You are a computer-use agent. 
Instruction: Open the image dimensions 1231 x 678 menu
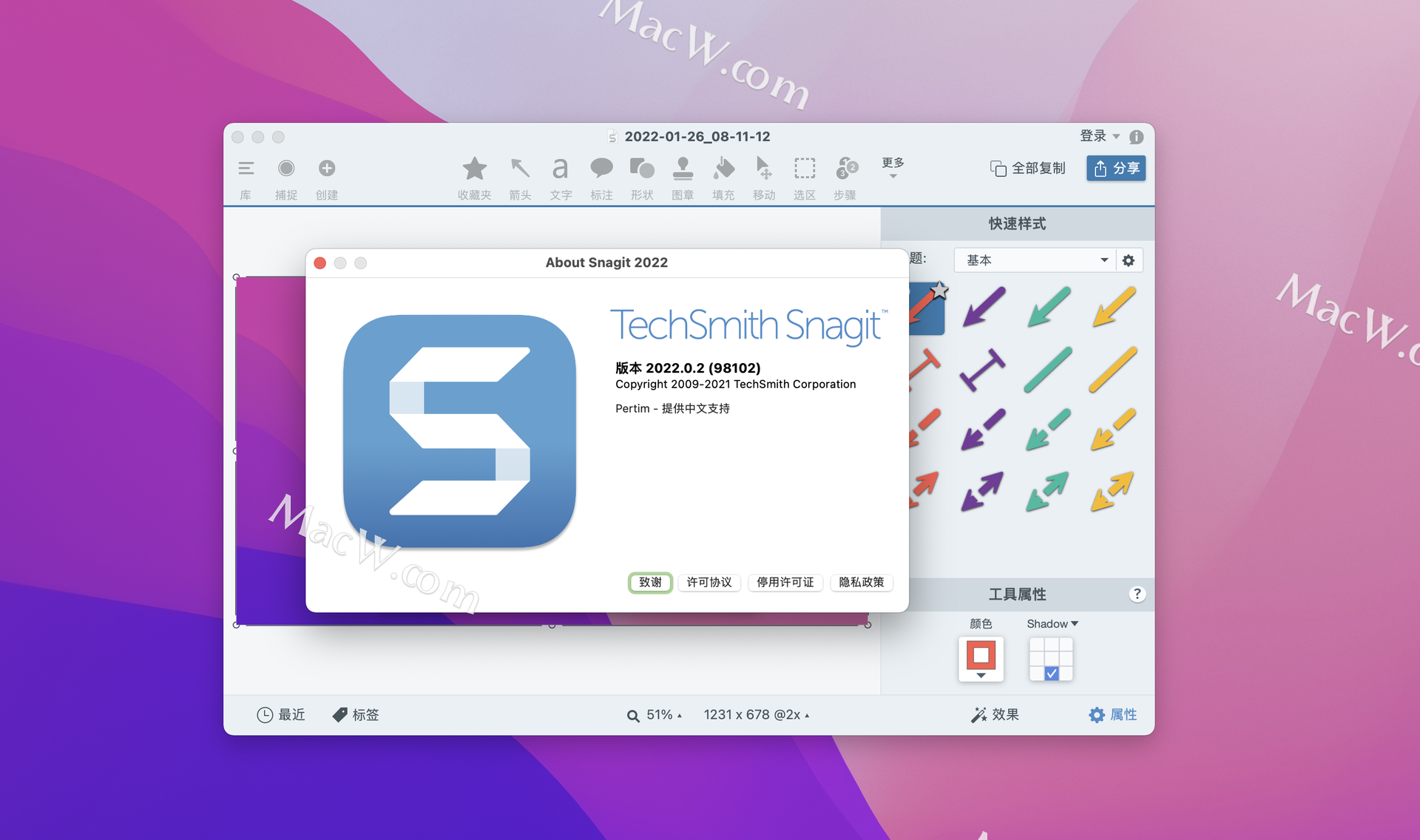pyautogui.click(x=757, y=715)
